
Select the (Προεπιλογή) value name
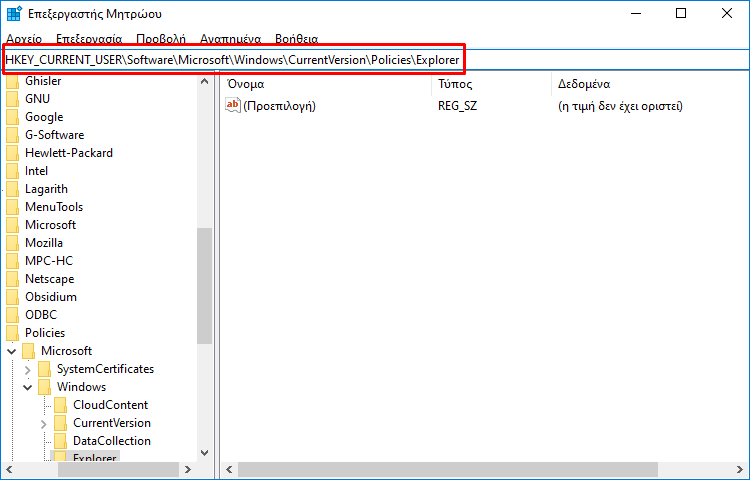pos(279,106)
